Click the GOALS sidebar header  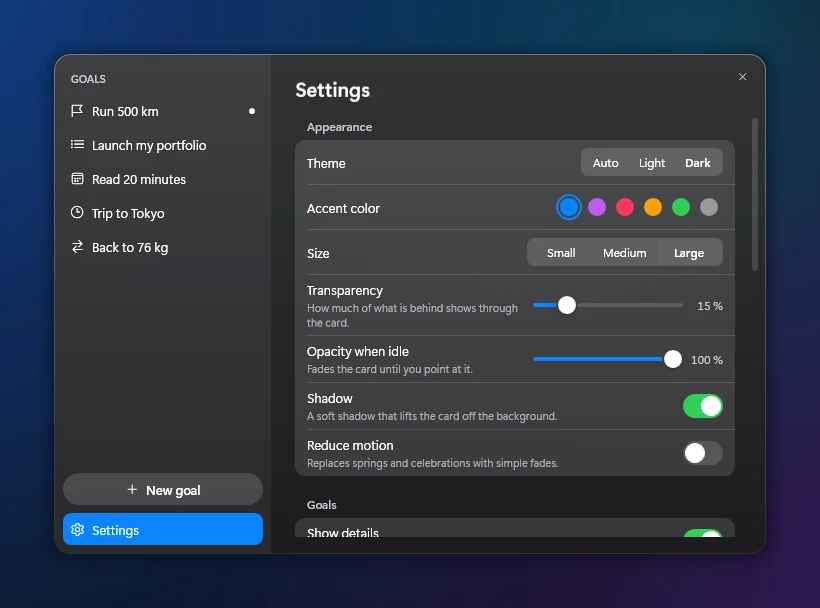[x=88, y=79]
